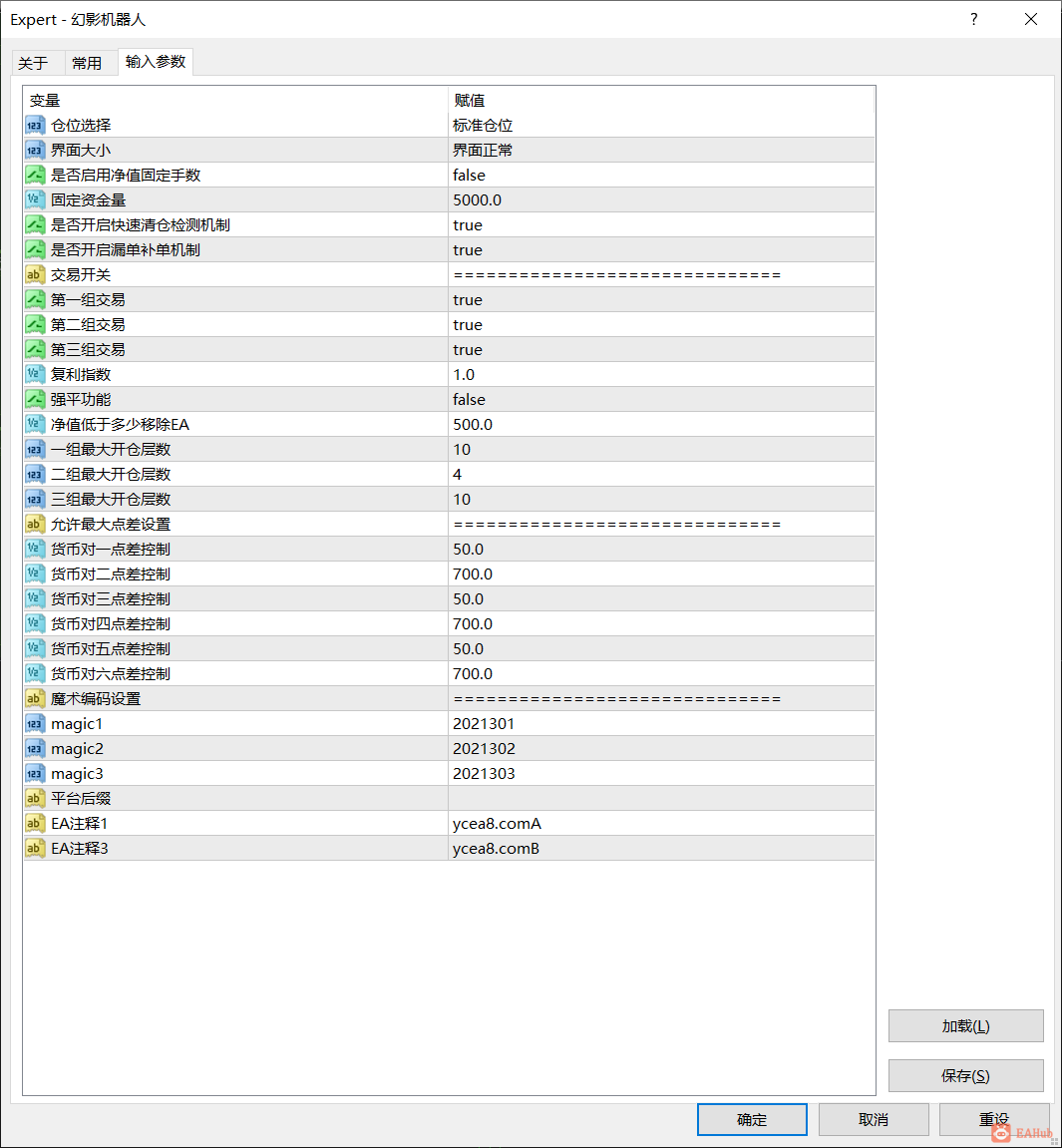The height and width of the screenshot is (1148, 1062).
Task: Click the true value of 第三组交易
Action: click(x=468, y=349)
